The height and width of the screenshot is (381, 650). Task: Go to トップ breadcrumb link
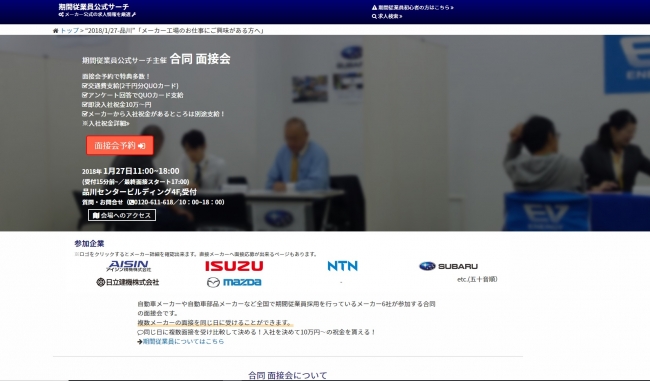(69, 31)
